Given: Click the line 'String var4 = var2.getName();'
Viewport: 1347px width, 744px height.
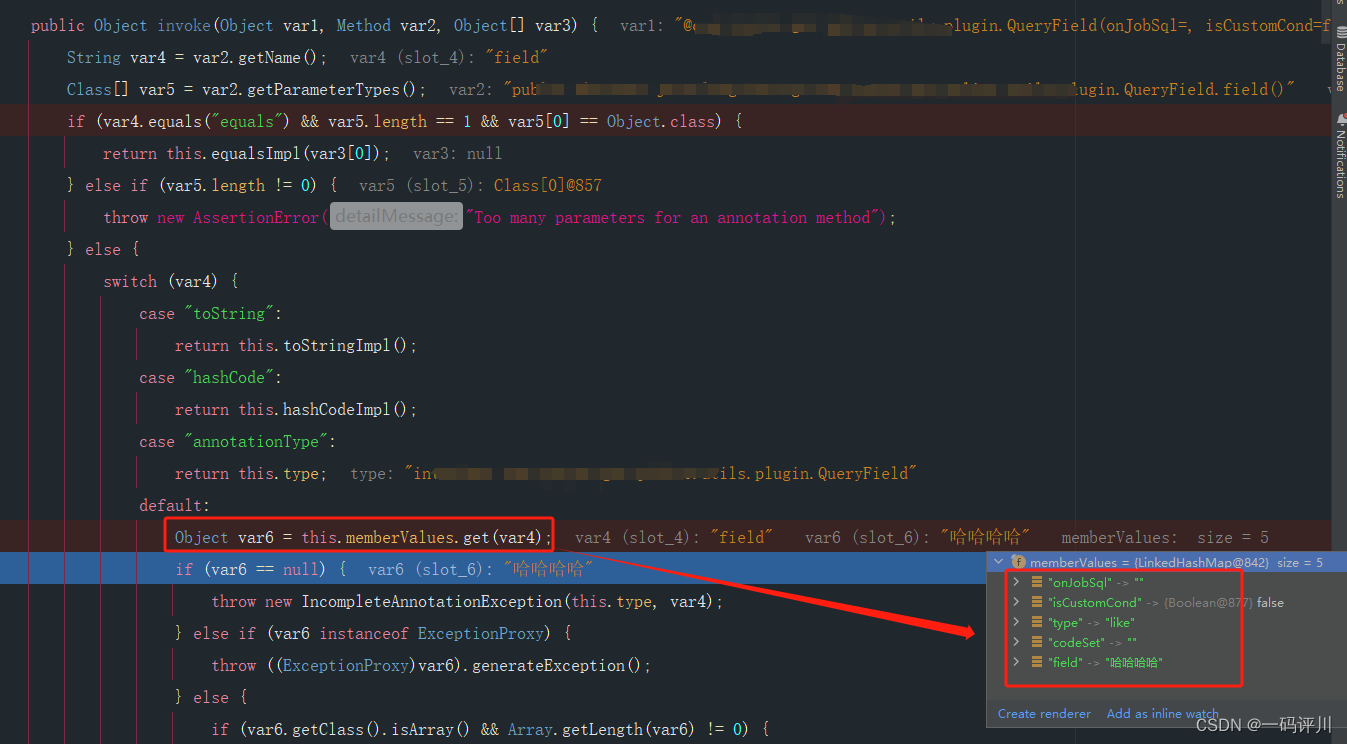Looking at the screenshot, I should [195, 57].
